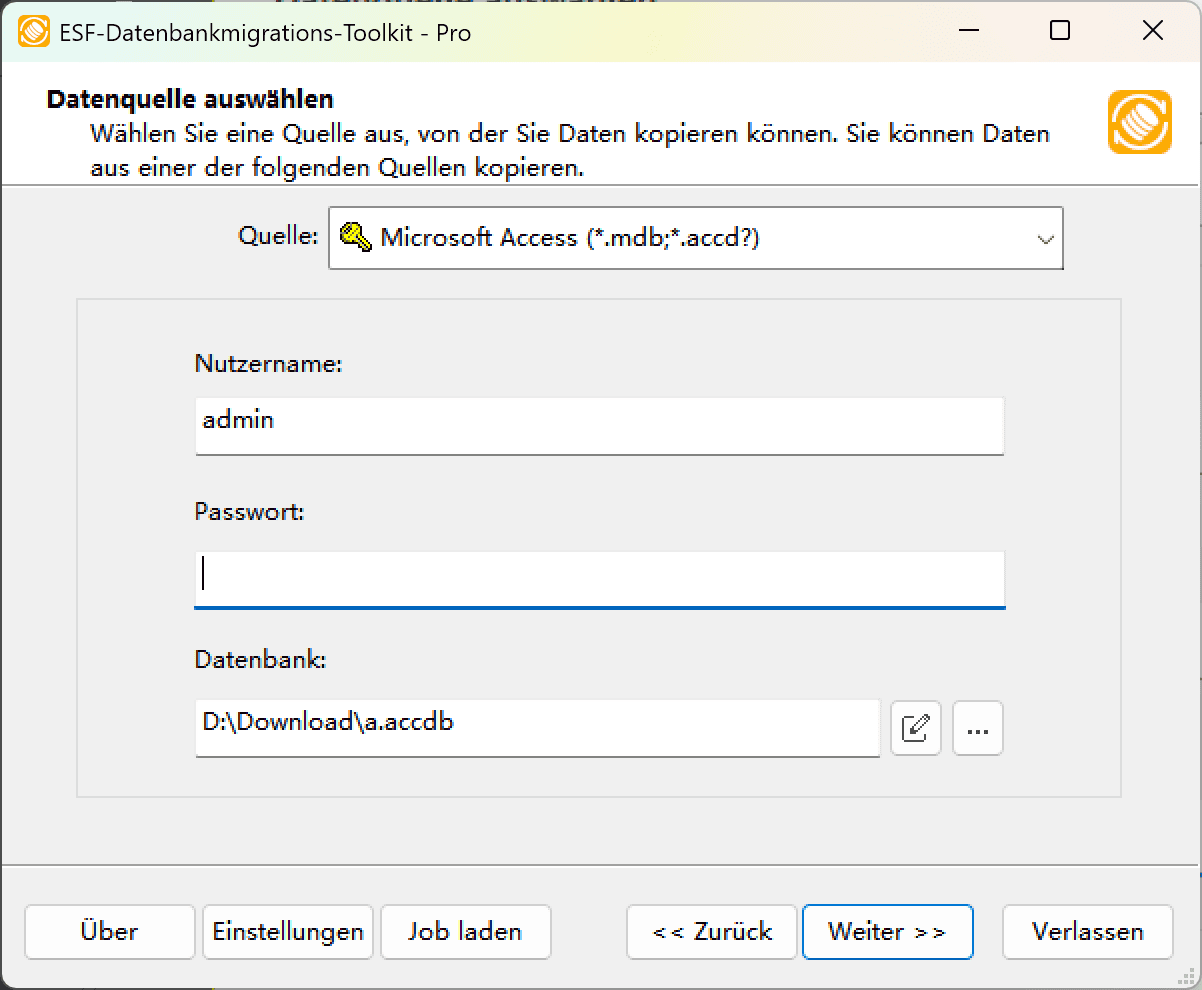Click inside the empty Passwort field
This screenshot has width=1202, height=990.
pos(599,578)
